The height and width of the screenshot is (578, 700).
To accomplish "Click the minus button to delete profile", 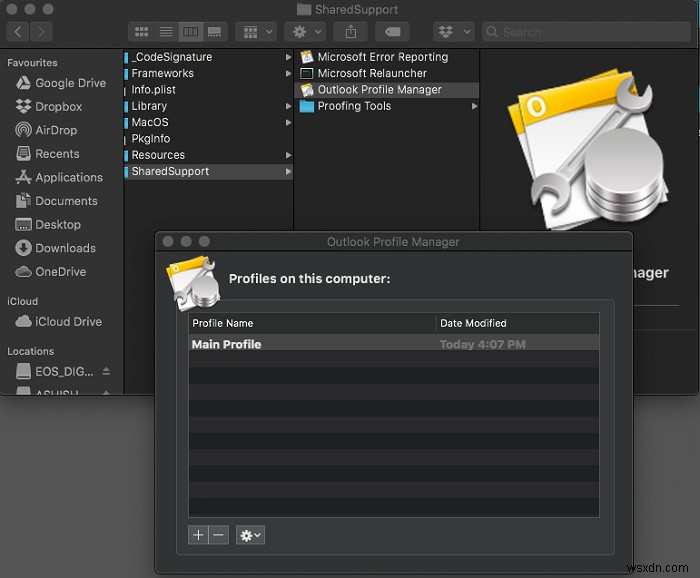I will click(218, 535).
